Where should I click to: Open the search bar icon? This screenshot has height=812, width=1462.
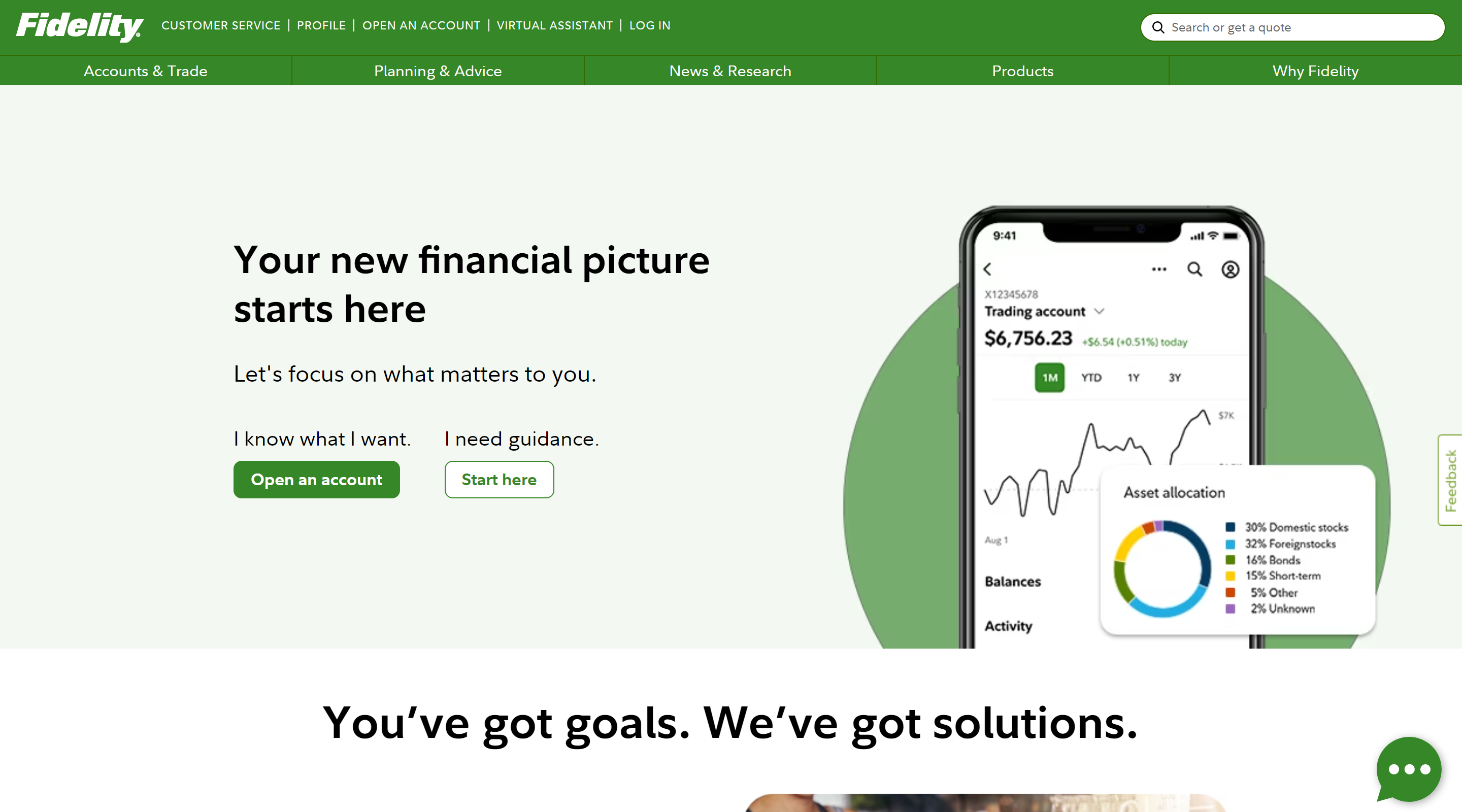(x=1158, y=27)
